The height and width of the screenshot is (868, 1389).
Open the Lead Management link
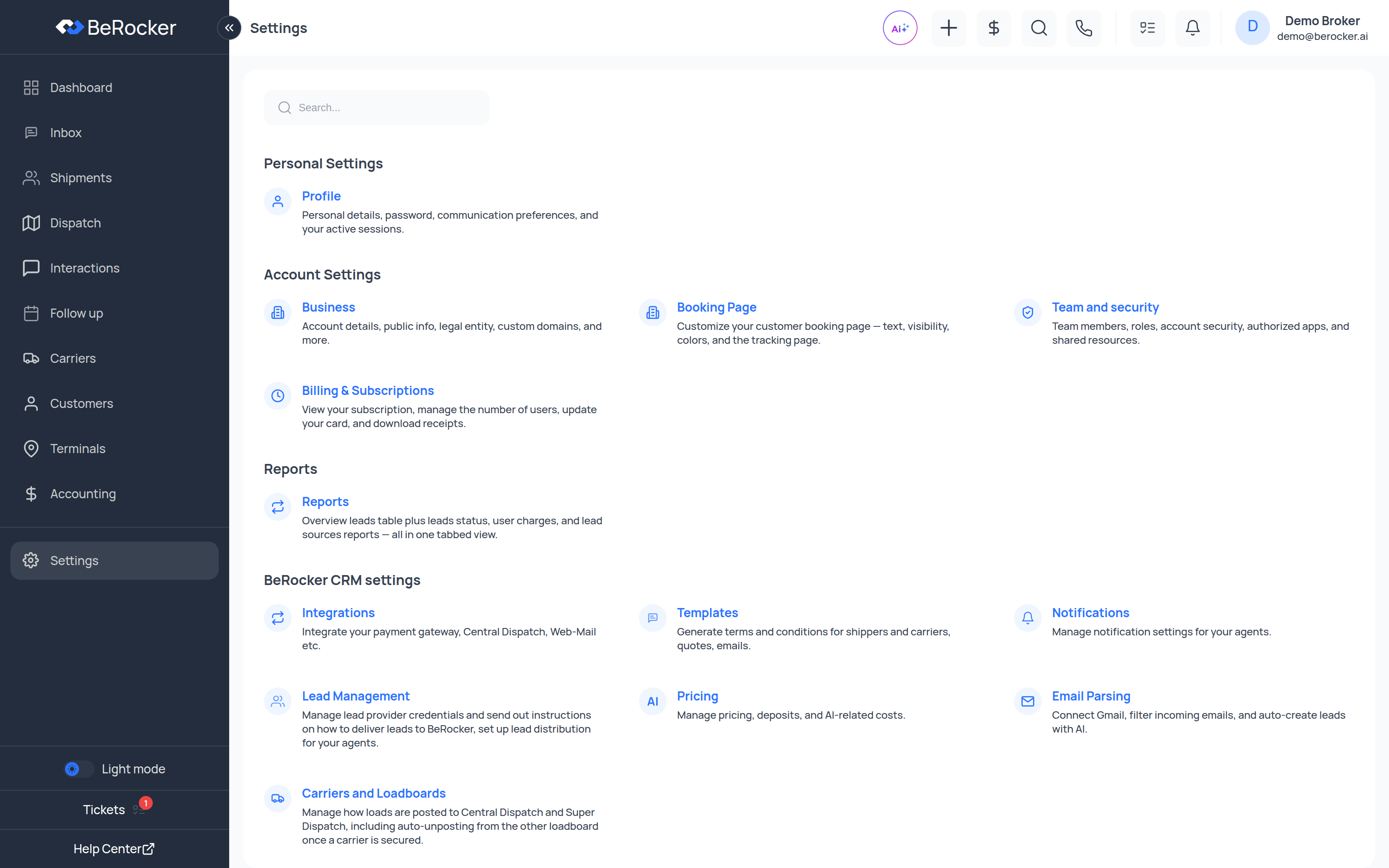click(x=356, y=696)
